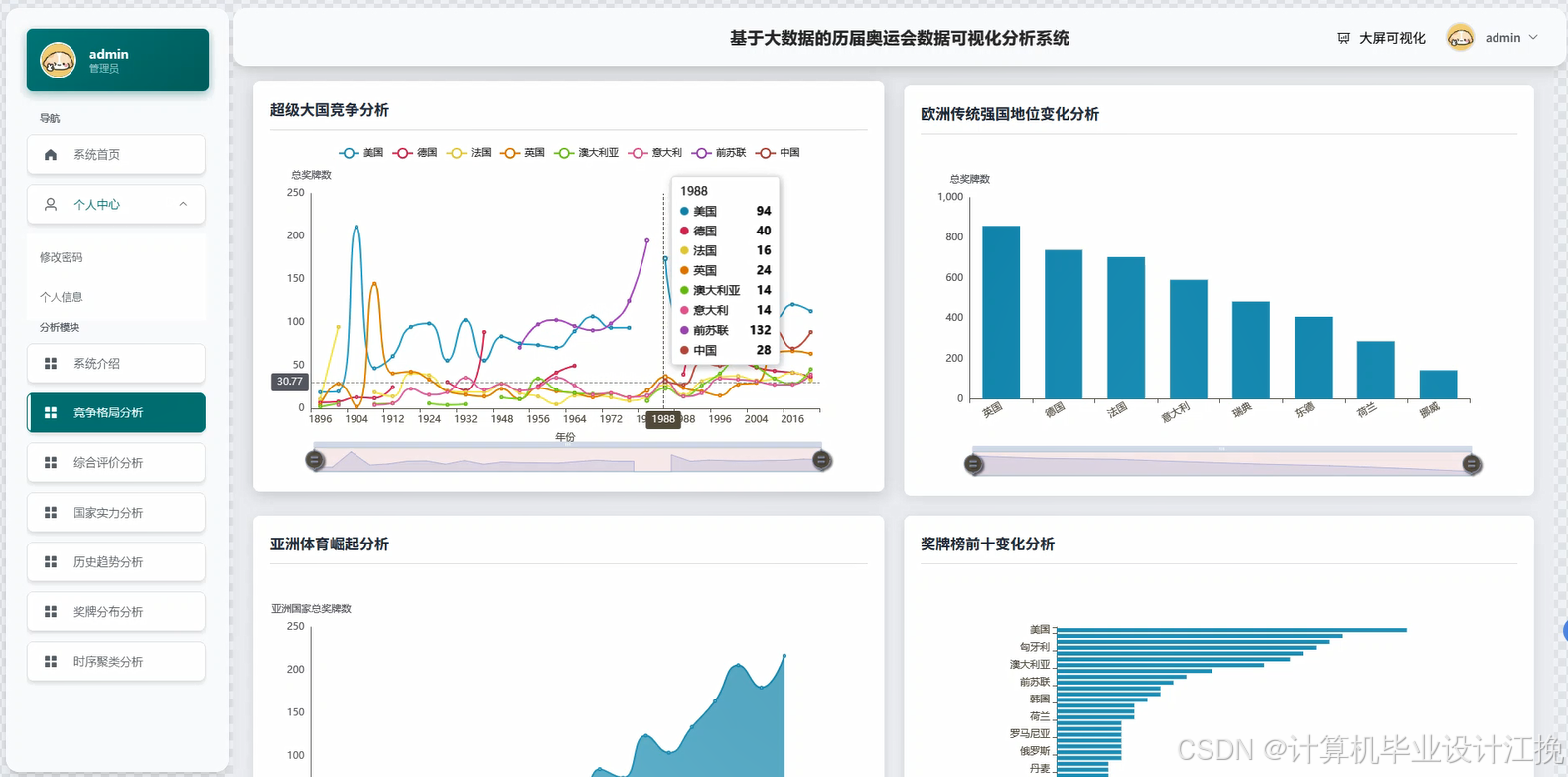This screenshot has width=1568, height=777.
Task: Open 个人信息 submenu item
Action: click(x=62, y=297)
